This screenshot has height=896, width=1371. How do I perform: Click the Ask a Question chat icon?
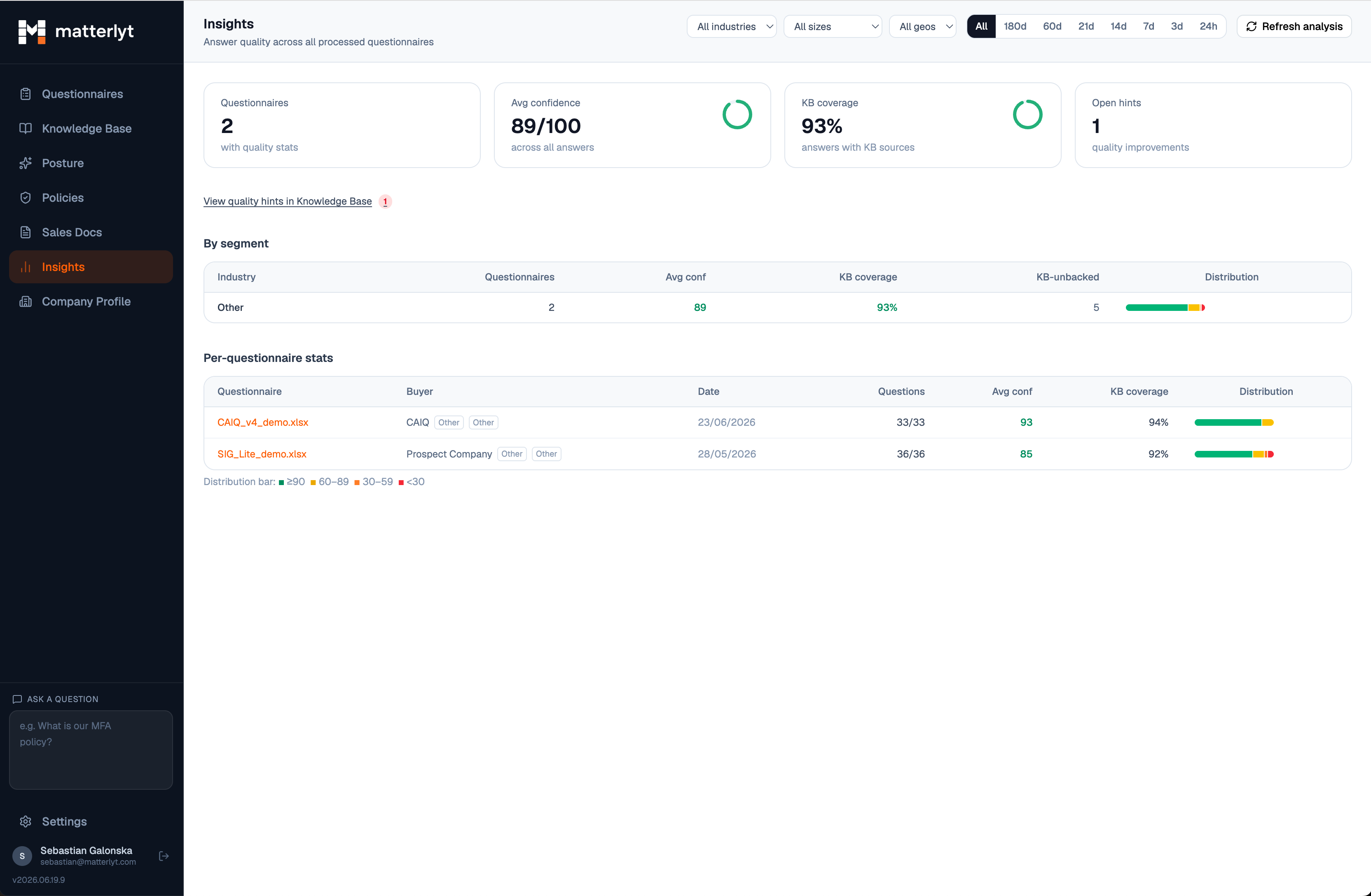17,698
